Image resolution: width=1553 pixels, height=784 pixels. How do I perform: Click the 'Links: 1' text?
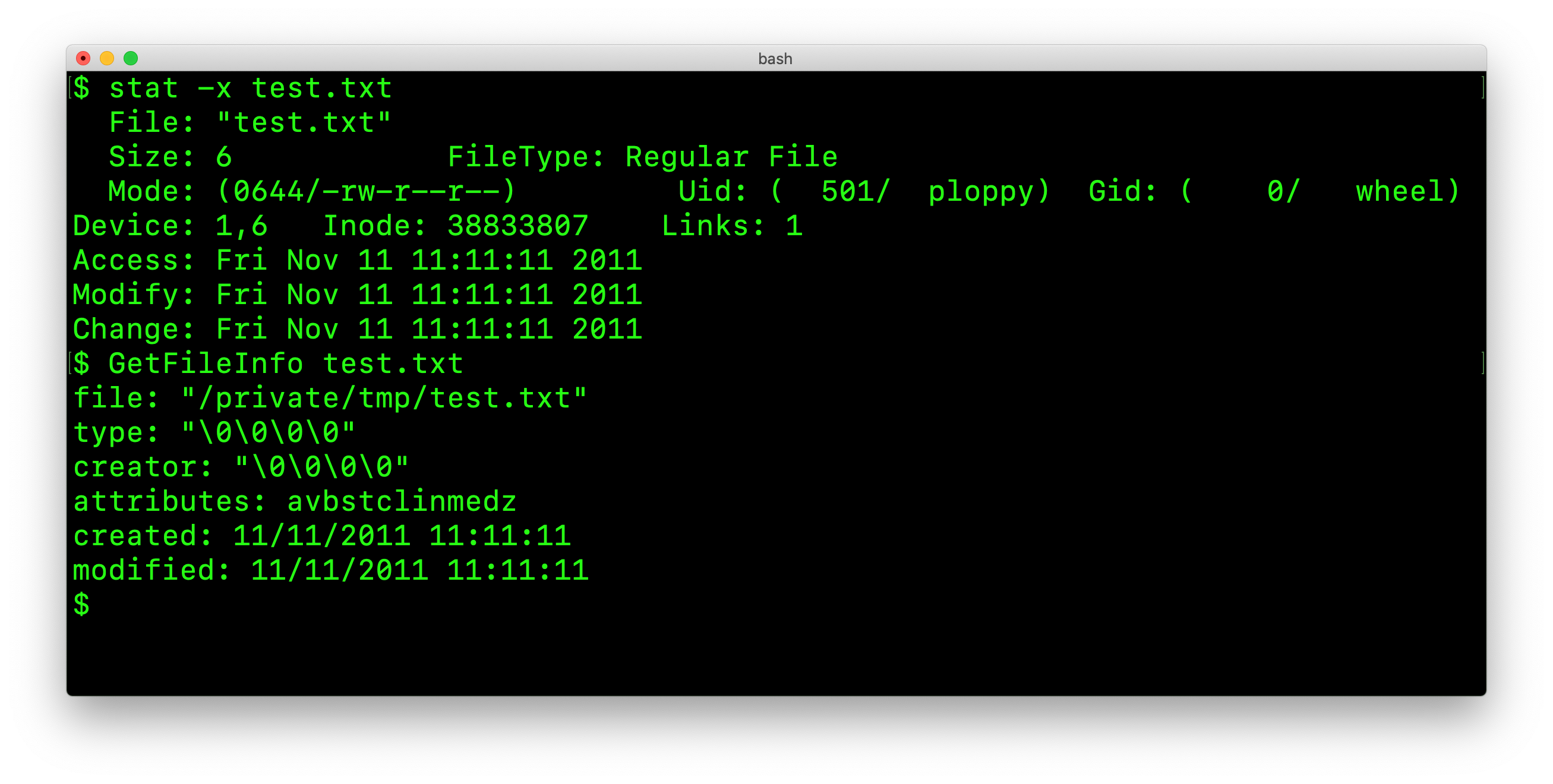pos(732,226)
